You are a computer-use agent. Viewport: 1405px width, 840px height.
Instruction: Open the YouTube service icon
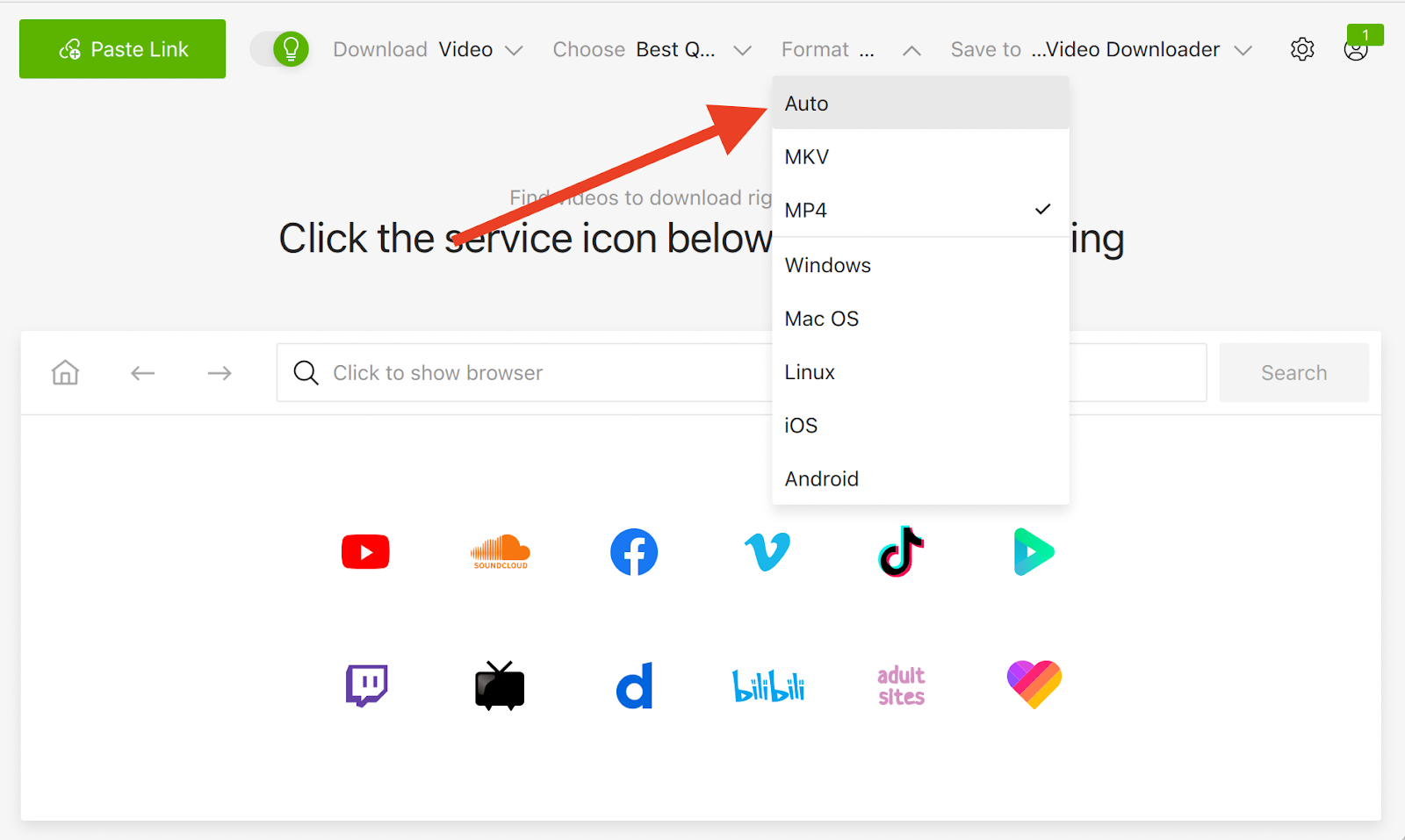click(365, 552)
